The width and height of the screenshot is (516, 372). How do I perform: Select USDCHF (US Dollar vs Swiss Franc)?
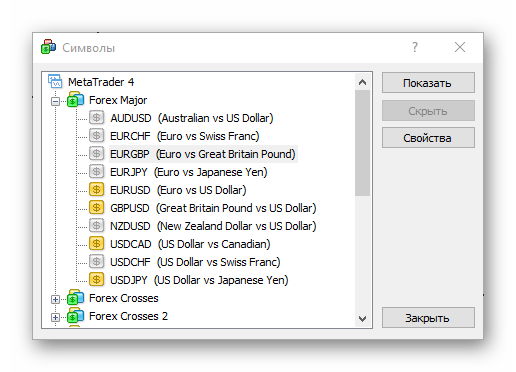[195, 262]
